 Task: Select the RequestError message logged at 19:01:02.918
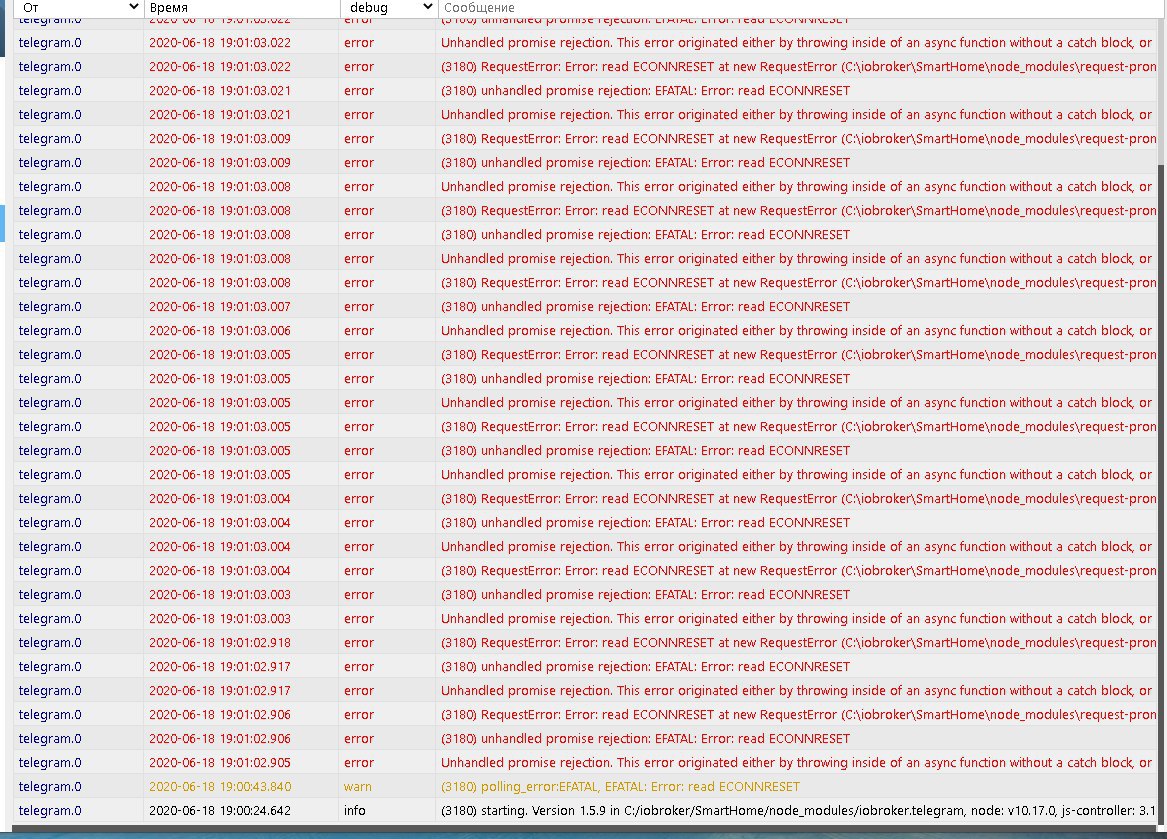pyautogui.click(x=798, y=642)
